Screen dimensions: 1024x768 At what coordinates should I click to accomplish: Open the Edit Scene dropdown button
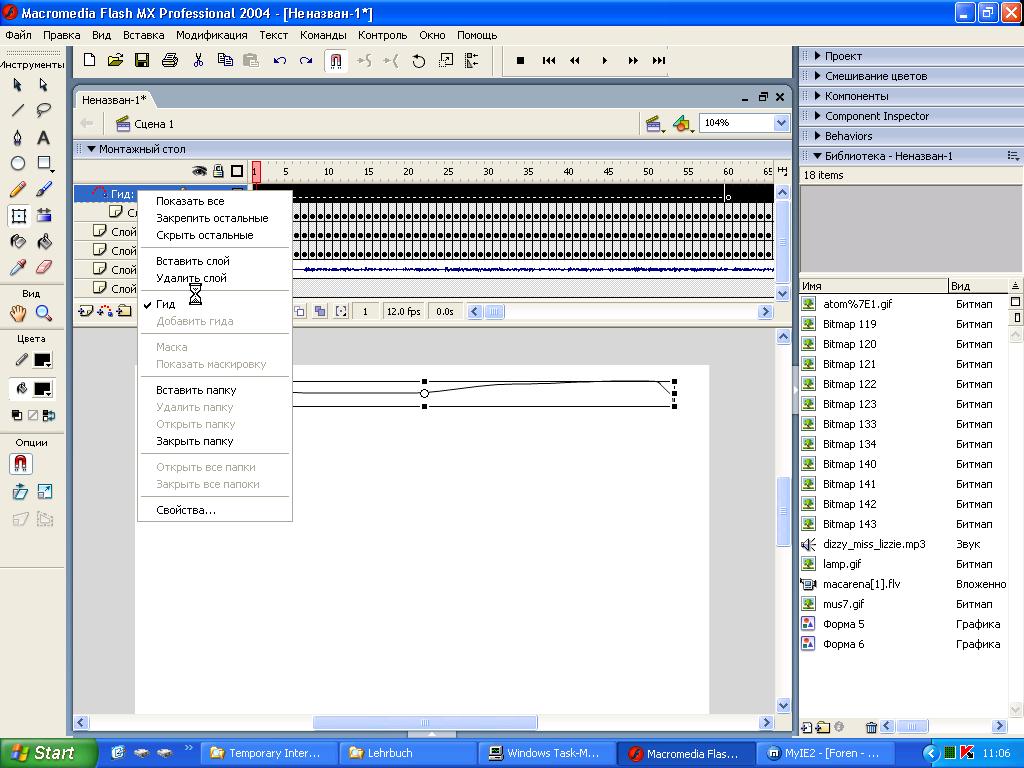point(654,123)
